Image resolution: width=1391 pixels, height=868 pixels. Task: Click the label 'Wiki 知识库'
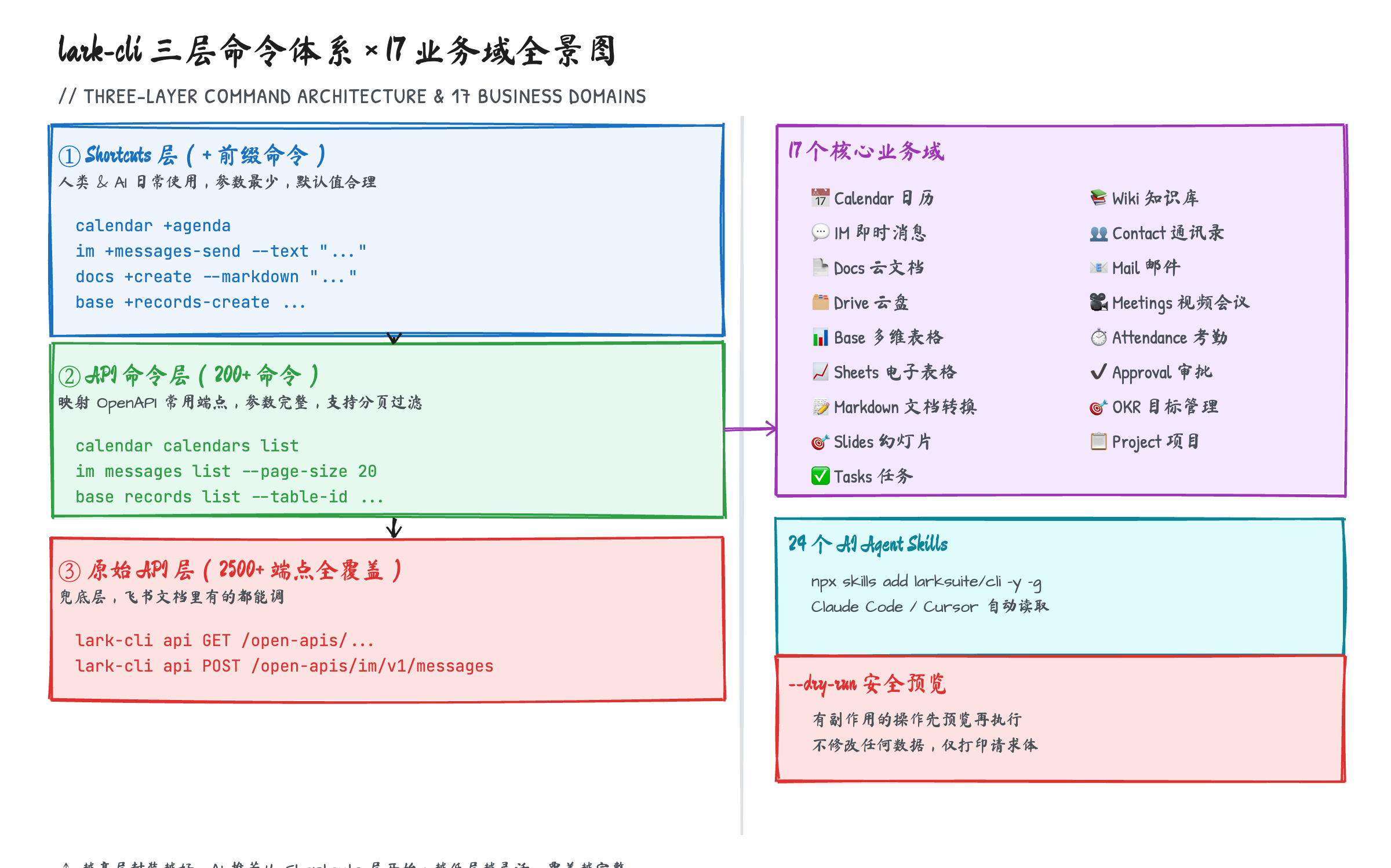pos(1155,198)
